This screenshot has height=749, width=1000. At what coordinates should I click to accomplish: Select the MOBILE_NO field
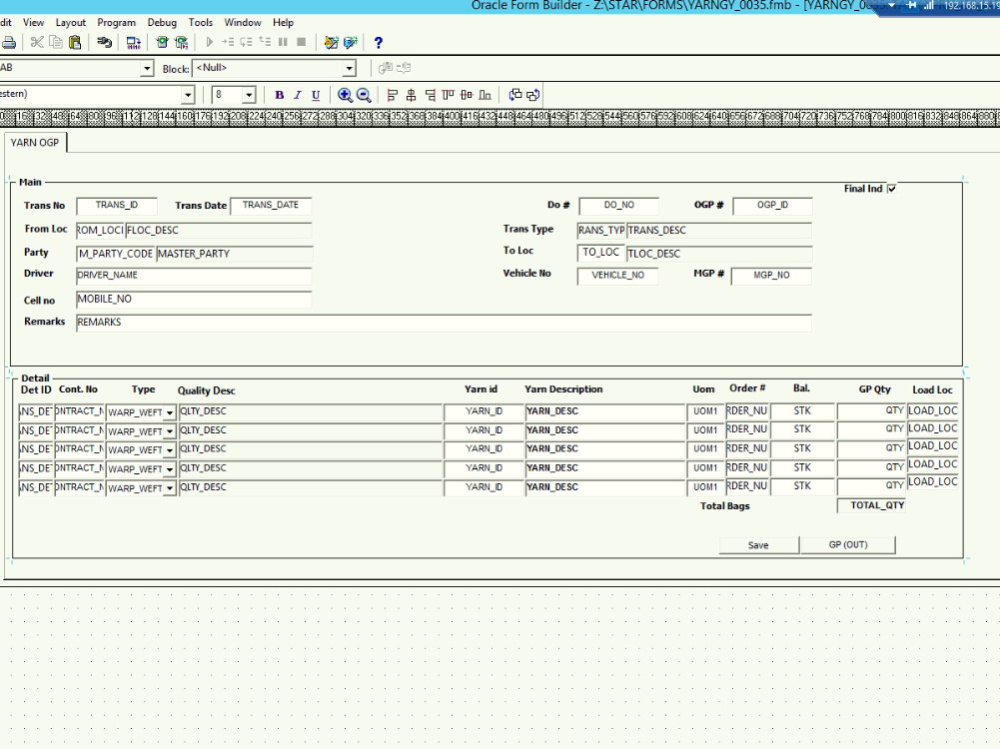194,299
